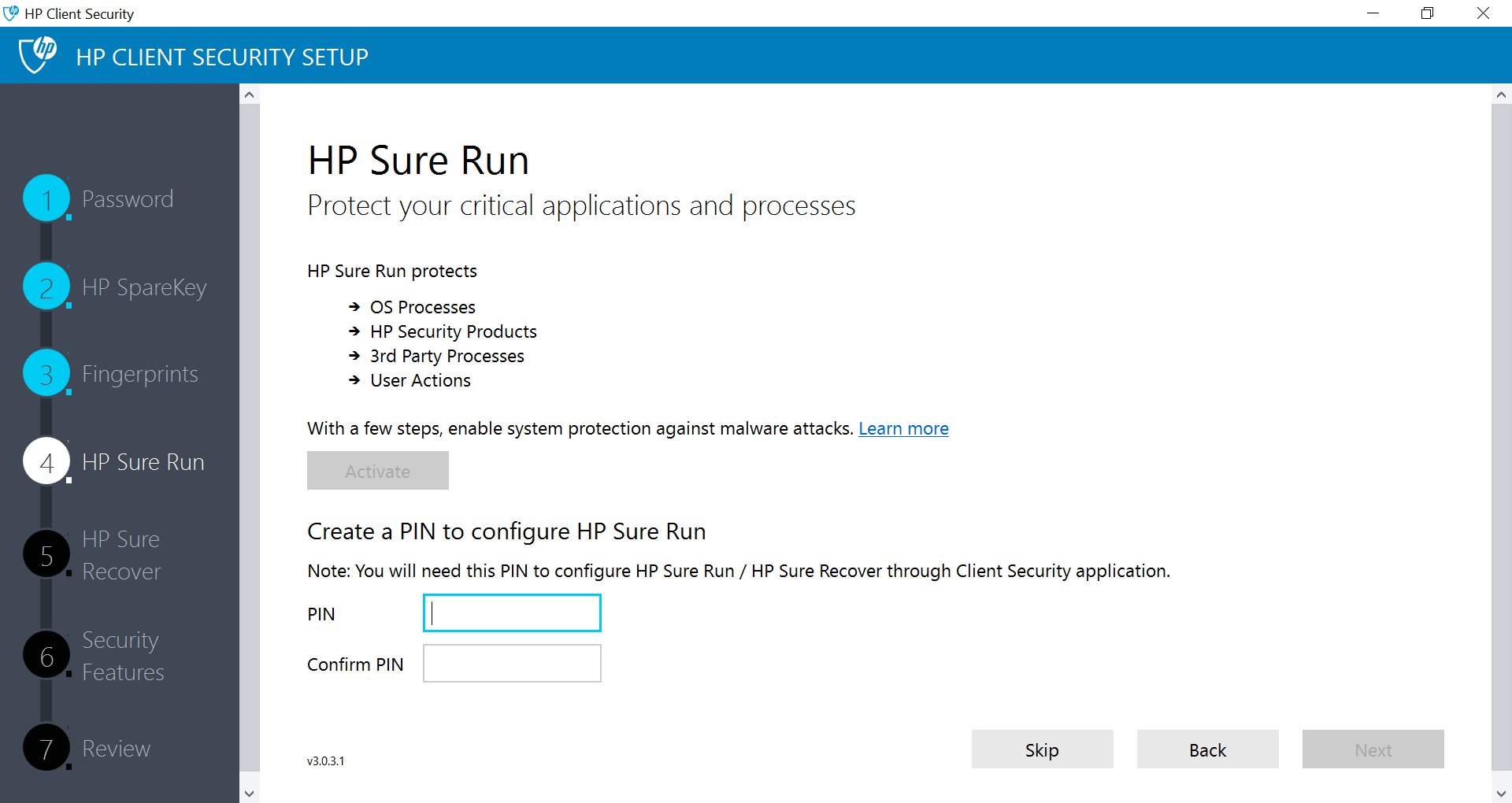Click the step 3 Fingerprints circle icon

point(46,373)
